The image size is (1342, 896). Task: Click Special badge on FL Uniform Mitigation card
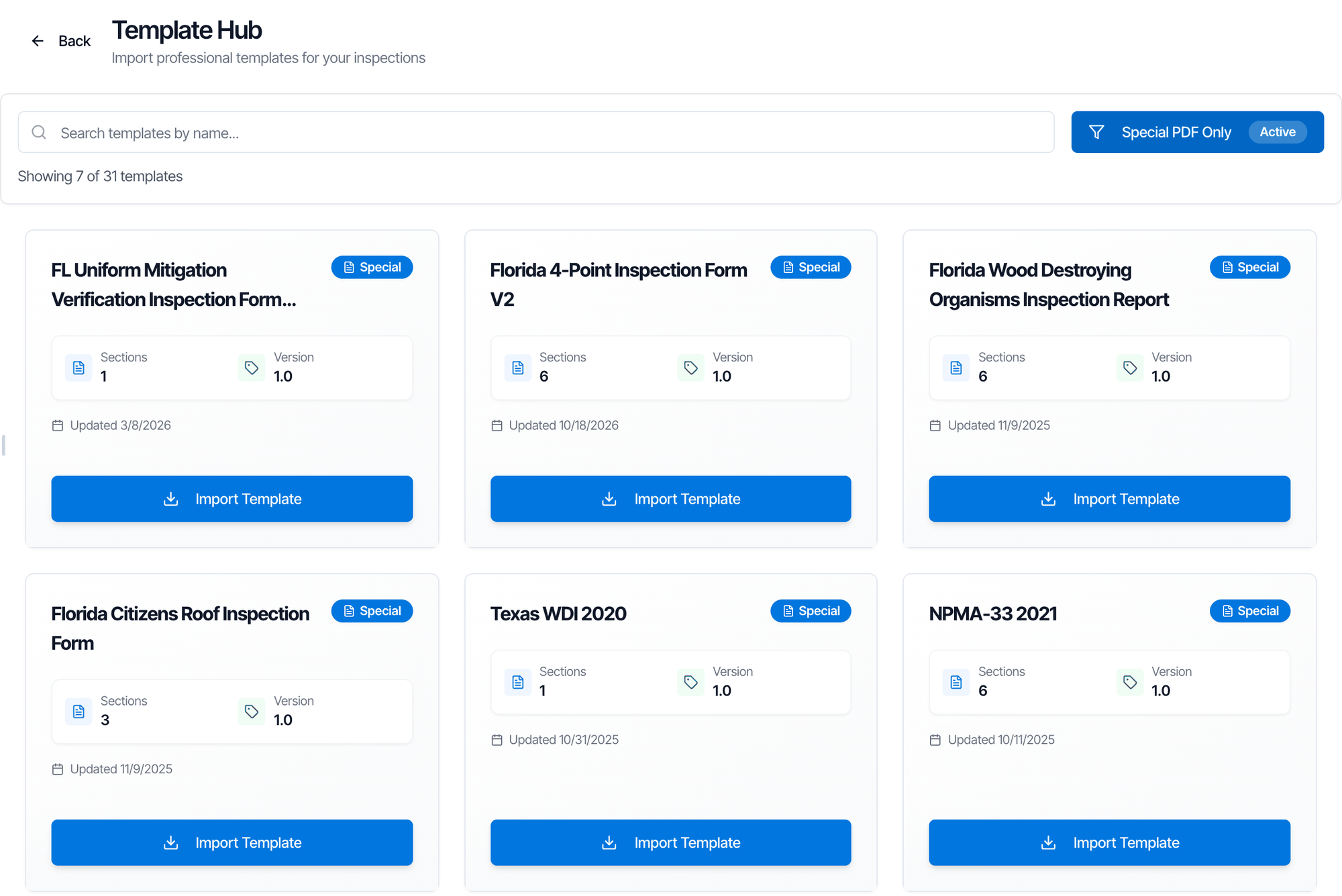click(372, 267)
